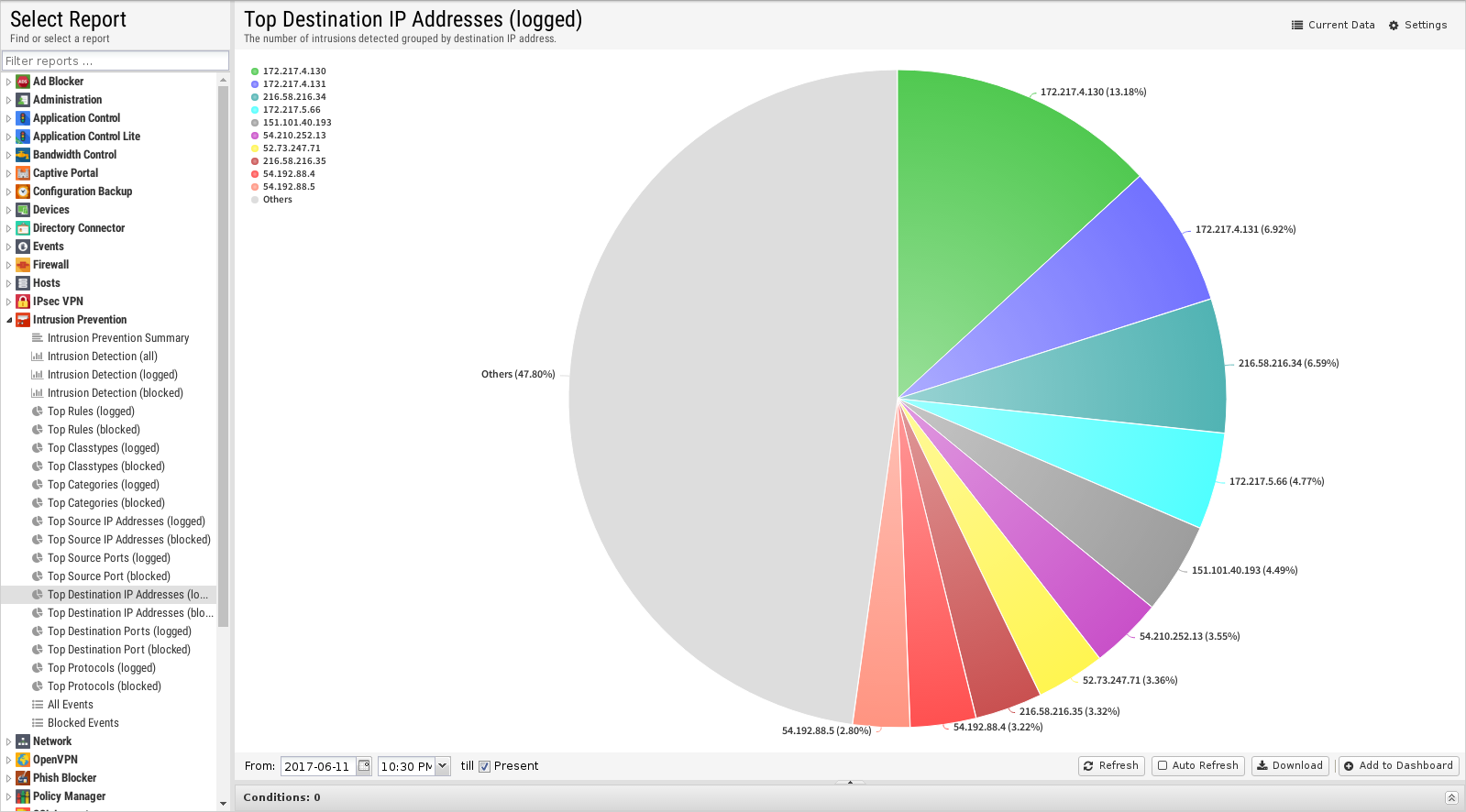1466x812 pixels.
Task: Click the Conditions: 0 bar
Action: (849, 797)
